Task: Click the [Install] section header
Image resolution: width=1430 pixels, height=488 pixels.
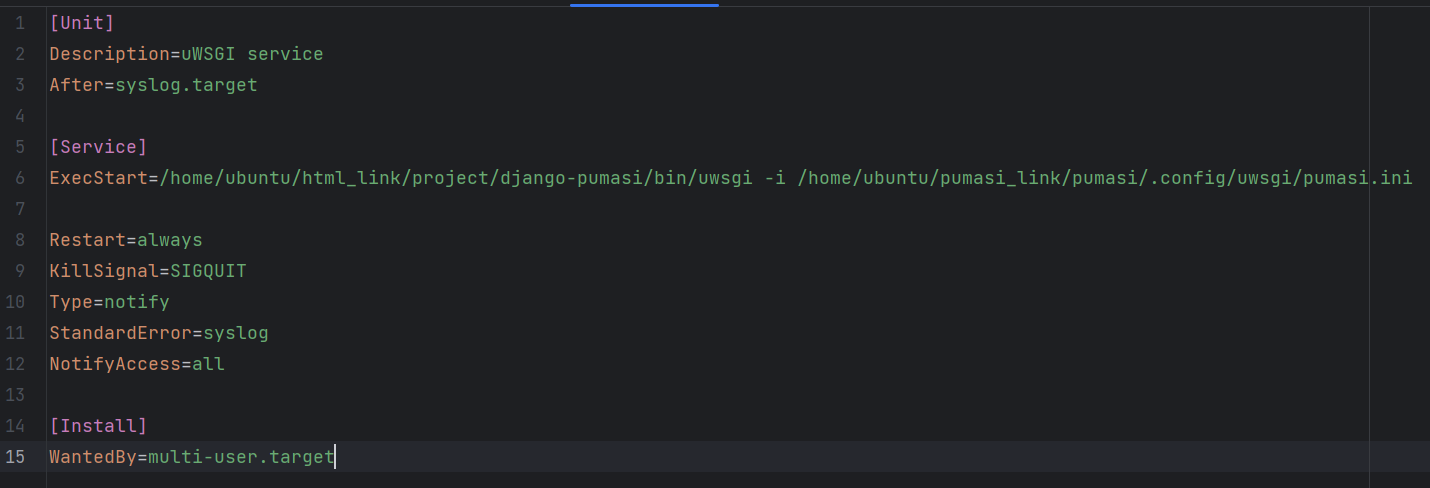Action: pos(98,426)
